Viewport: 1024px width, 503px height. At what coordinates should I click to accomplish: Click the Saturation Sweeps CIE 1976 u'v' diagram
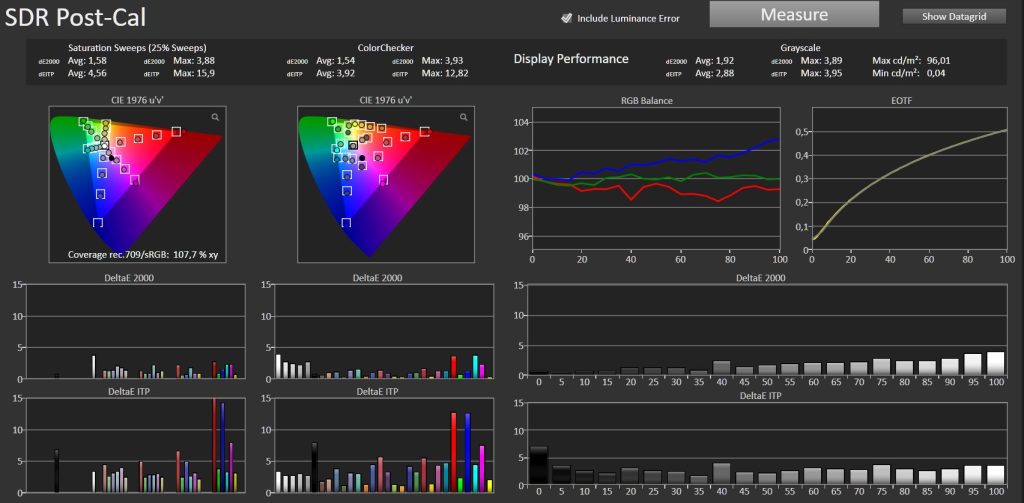pos(136,184)
